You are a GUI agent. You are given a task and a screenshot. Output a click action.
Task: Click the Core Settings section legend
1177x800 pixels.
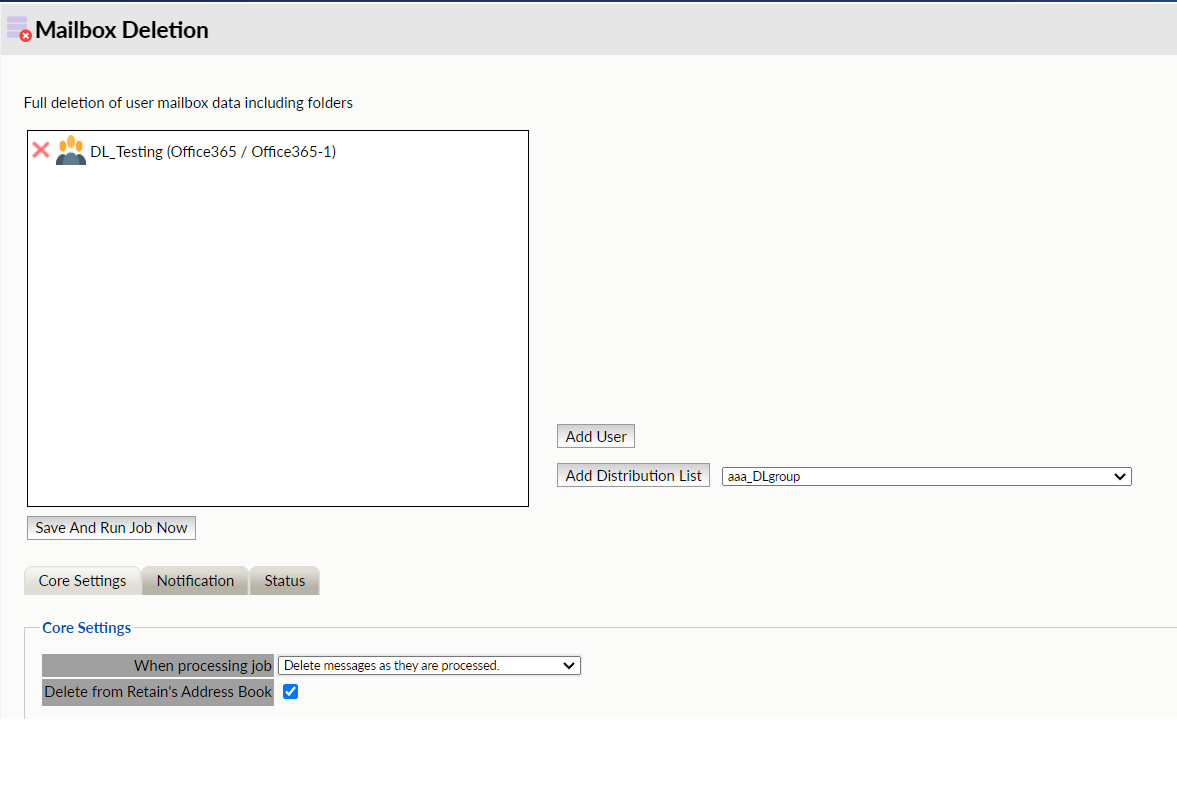[86, 627]
